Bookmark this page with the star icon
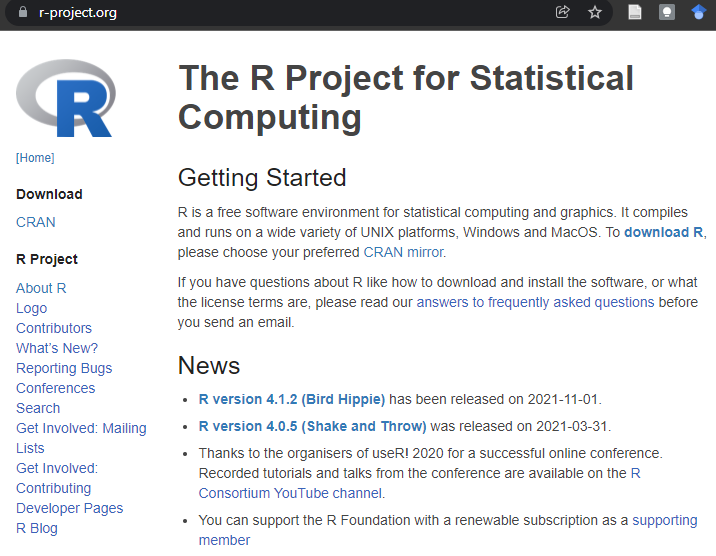 point(595,12)
